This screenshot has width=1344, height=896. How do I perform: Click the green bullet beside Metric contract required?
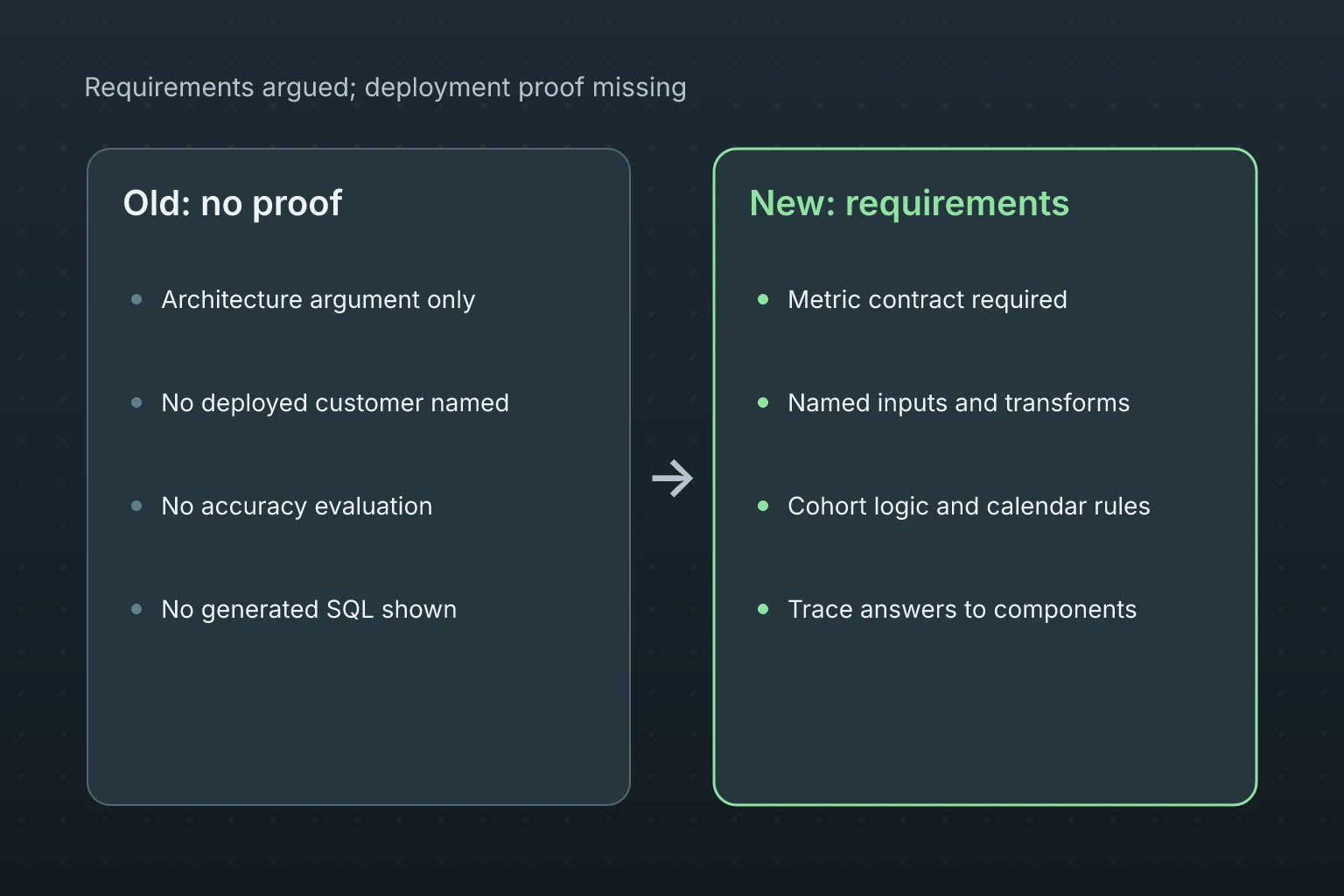763,299
